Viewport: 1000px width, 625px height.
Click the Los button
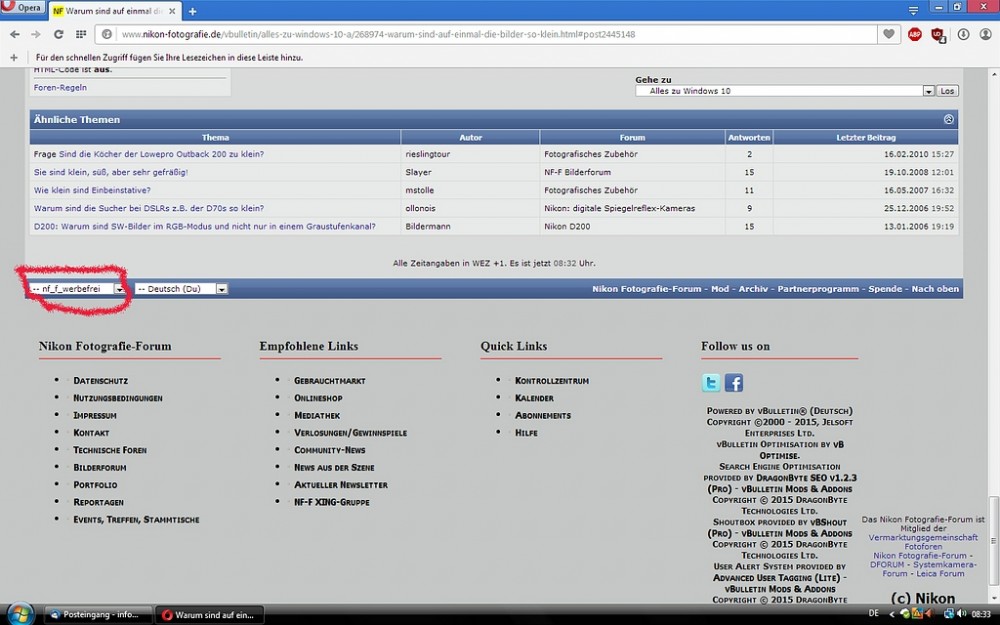(x=947, y=91)
